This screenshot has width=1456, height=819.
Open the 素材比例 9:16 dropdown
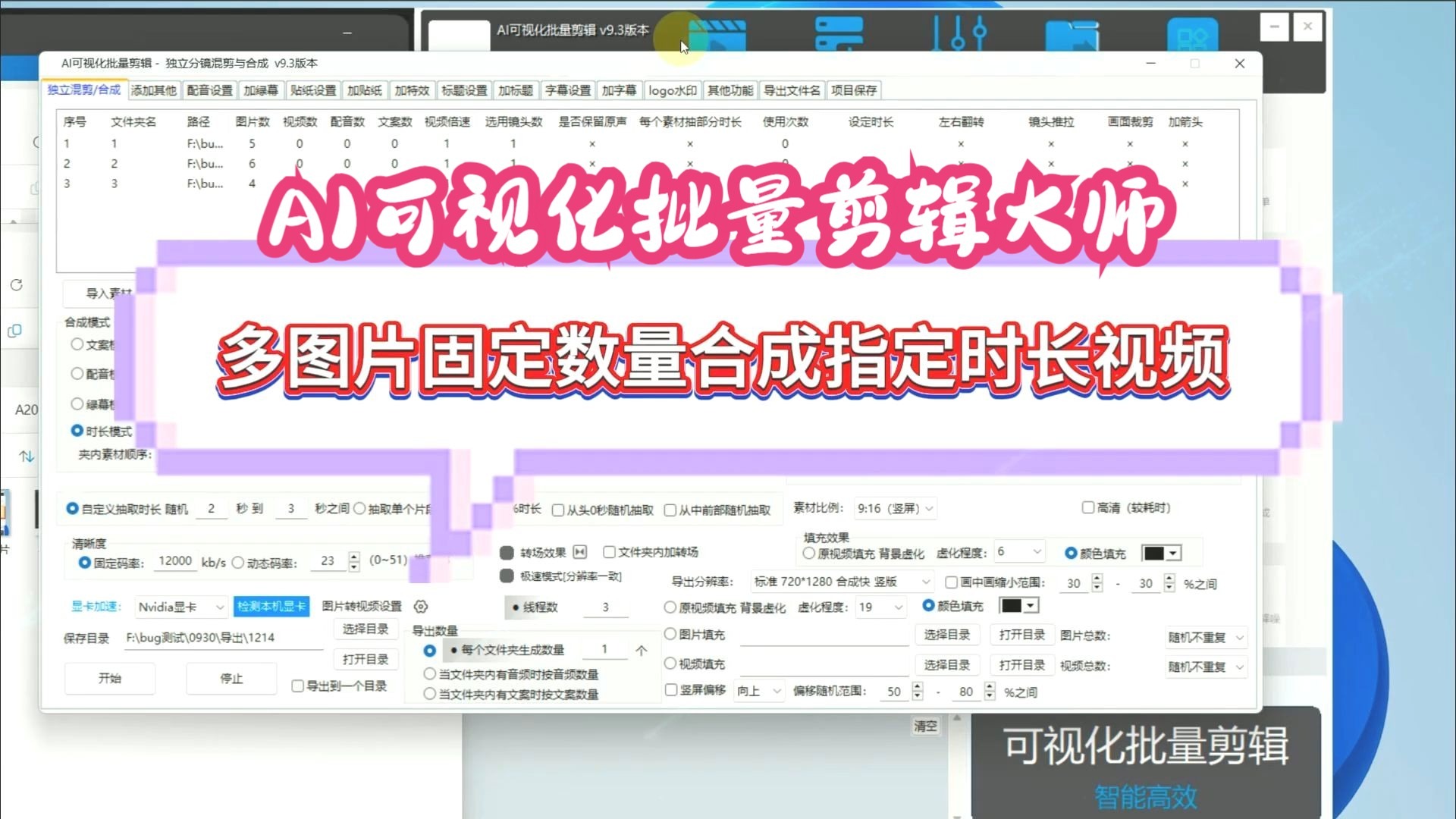pyautogui.click(x=895, y=509)
